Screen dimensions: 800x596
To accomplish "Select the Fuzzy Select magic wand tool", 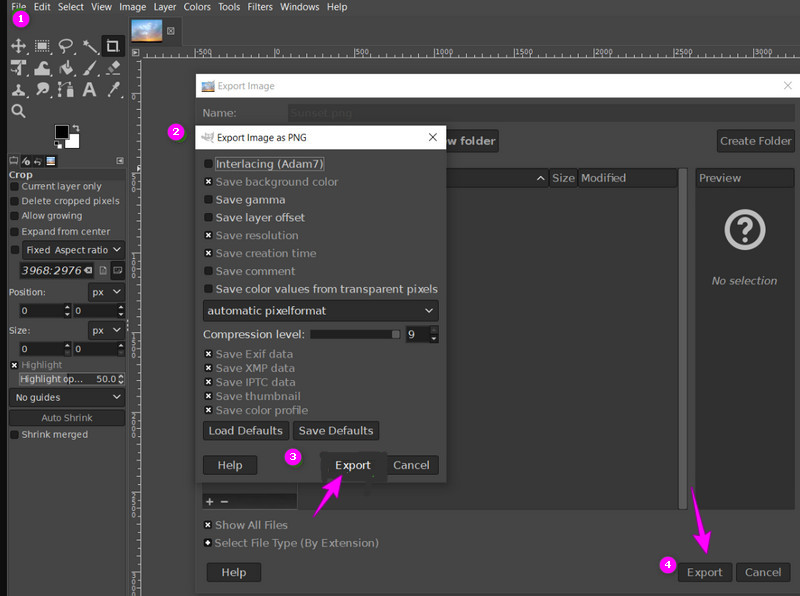I will click(x=90, y=46).
